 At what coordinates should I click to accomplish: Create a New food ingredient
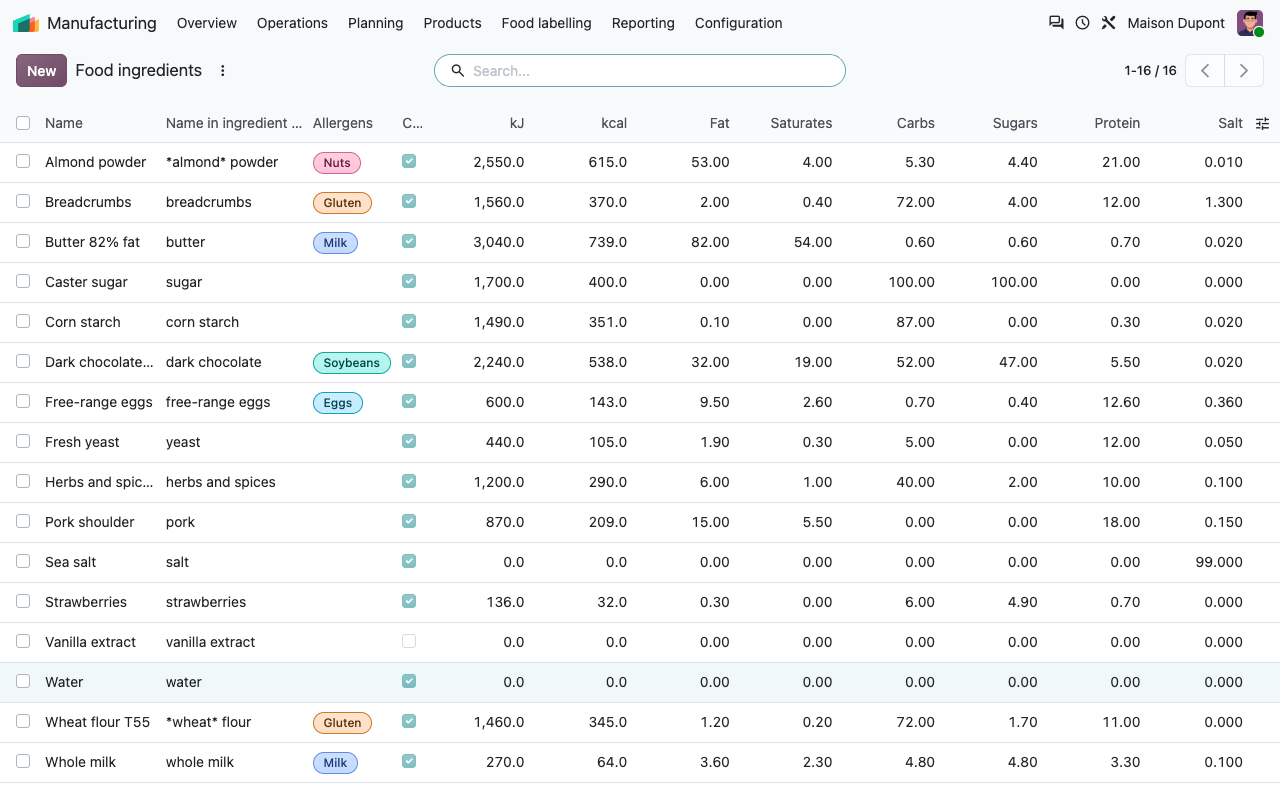tap(41, 71)
